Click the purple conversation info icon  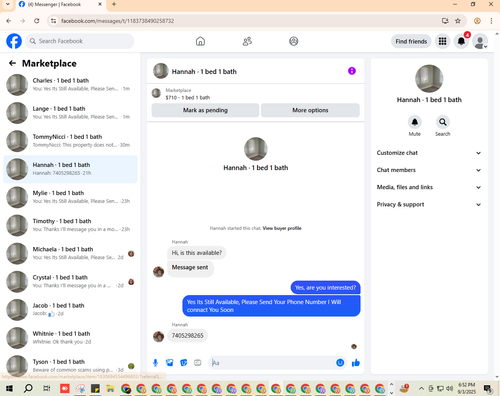[352, 71]
